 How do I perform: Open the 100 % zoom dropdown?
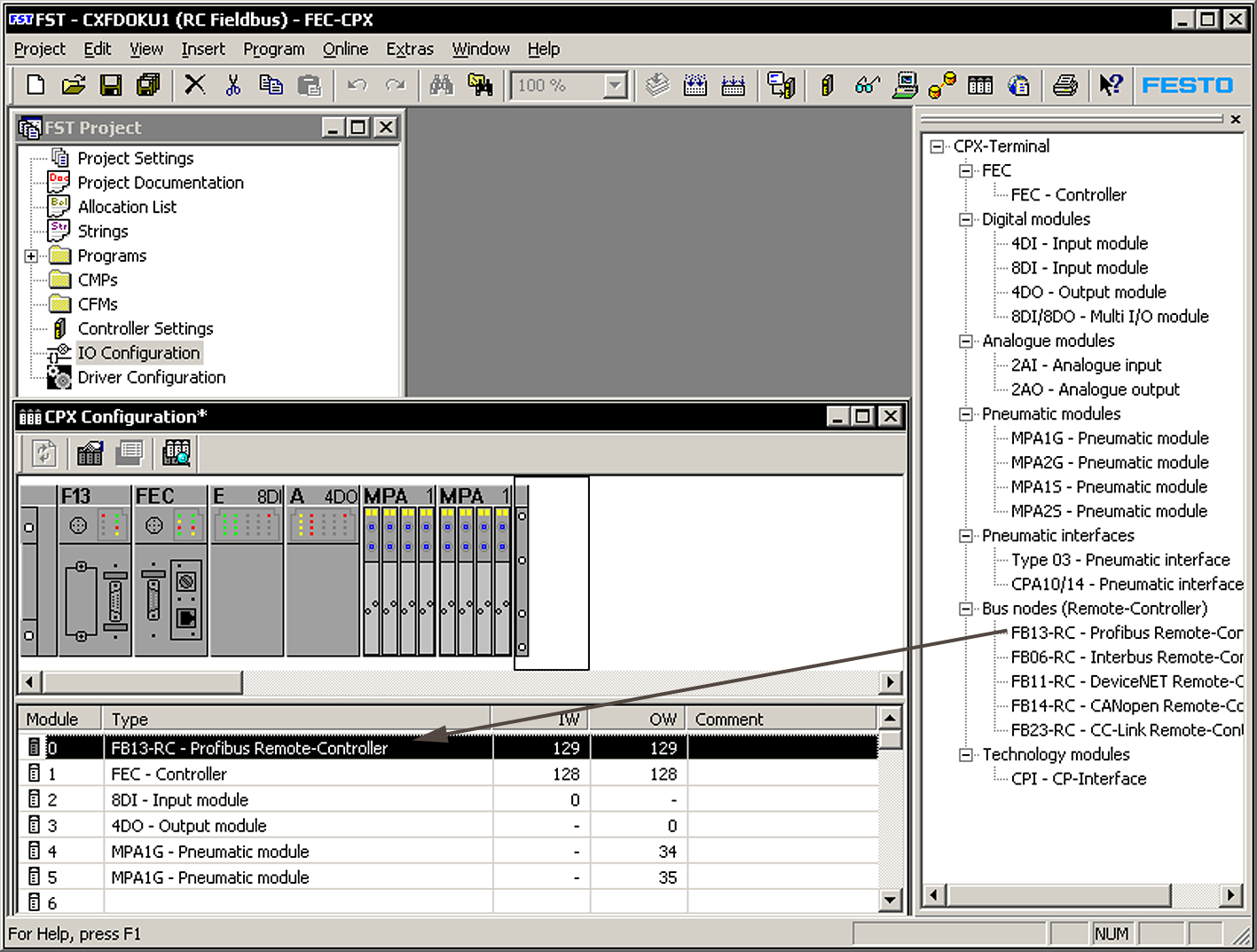615,86
